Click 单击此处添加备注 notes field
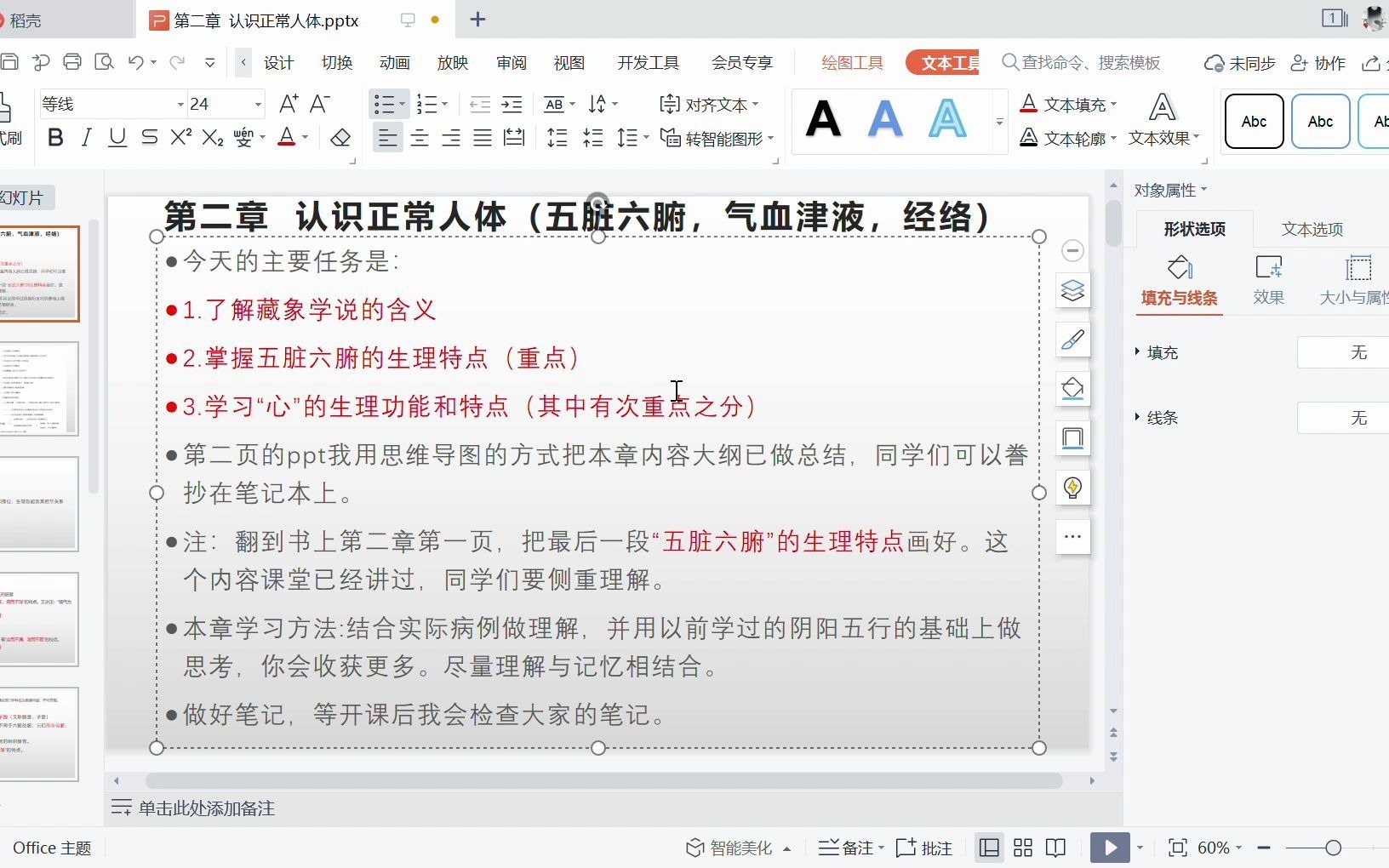 [207, 808]
